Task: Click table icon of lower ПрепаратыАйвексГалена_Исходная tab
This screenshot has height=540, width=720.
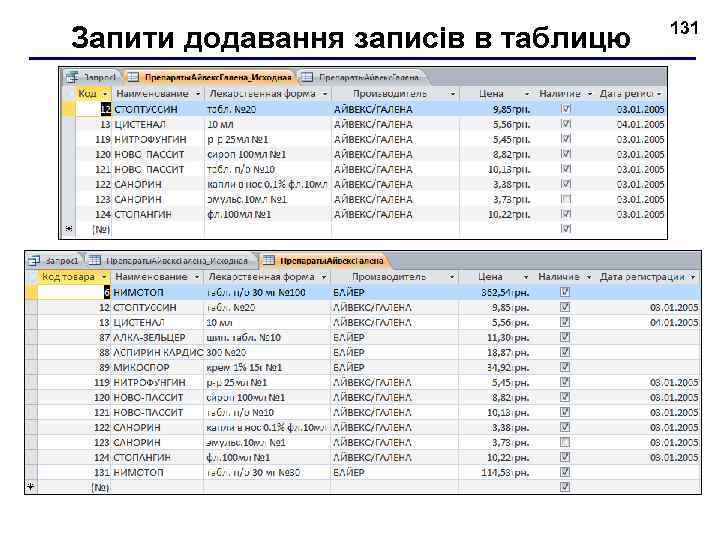Action: (x=94, y=260)
